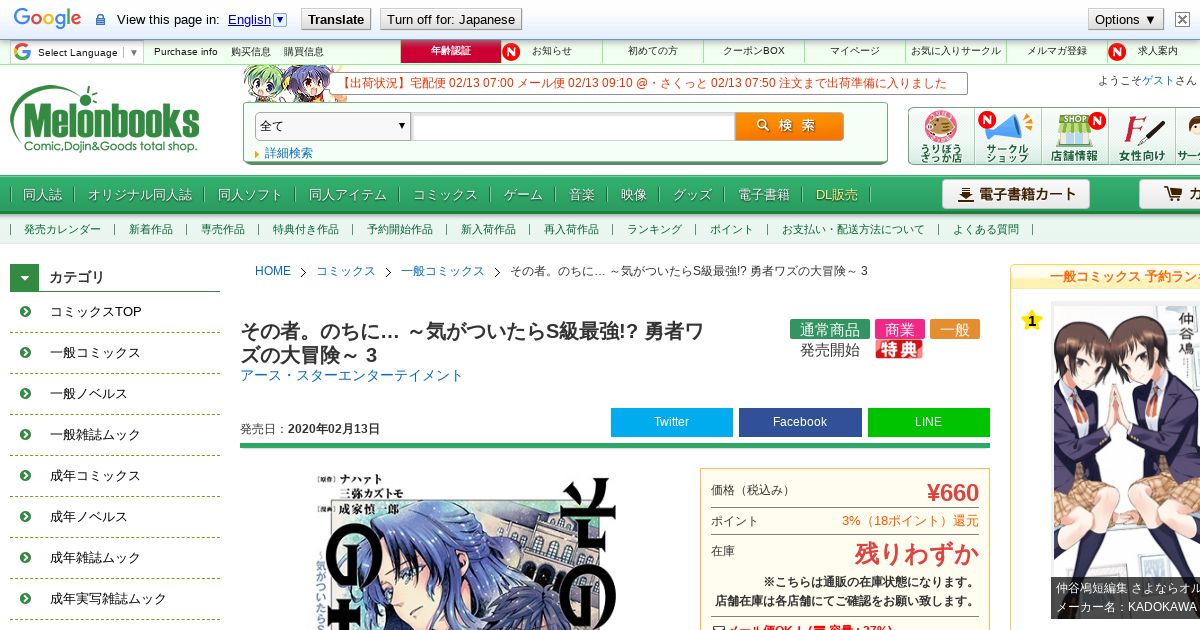Click the green arrow beside 一般ノベルス

click(x=25, y=394)
